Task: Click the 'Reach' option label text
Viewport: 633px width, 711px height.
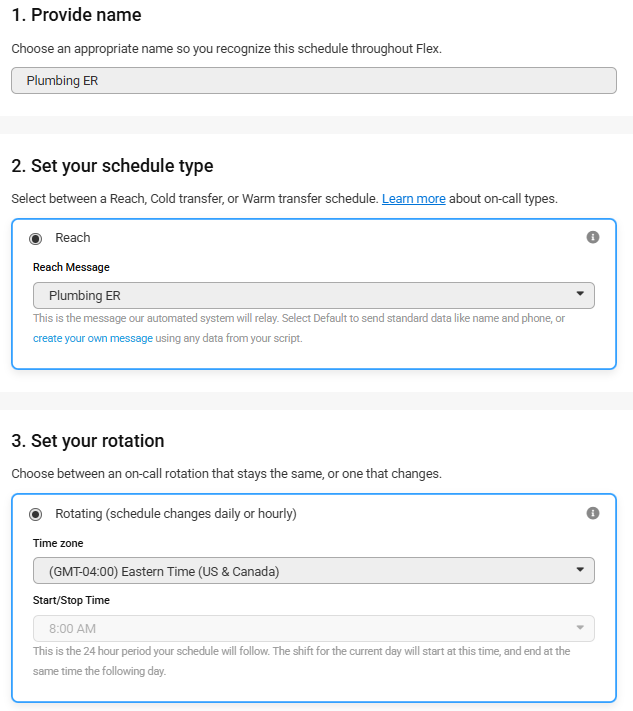Action: pyautogui.click(x=73, y=238)
